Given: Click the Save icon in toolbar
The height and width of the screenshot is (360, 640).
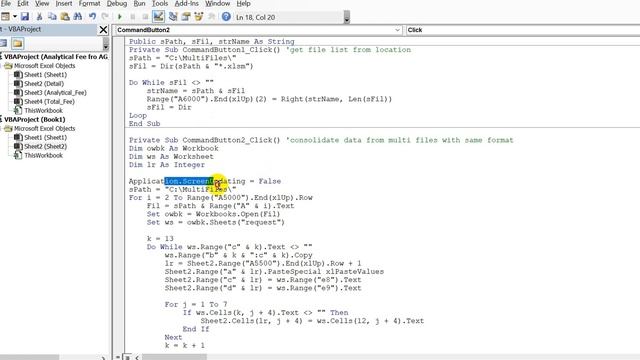Looking at the screenshot, I should coord(25,17).
